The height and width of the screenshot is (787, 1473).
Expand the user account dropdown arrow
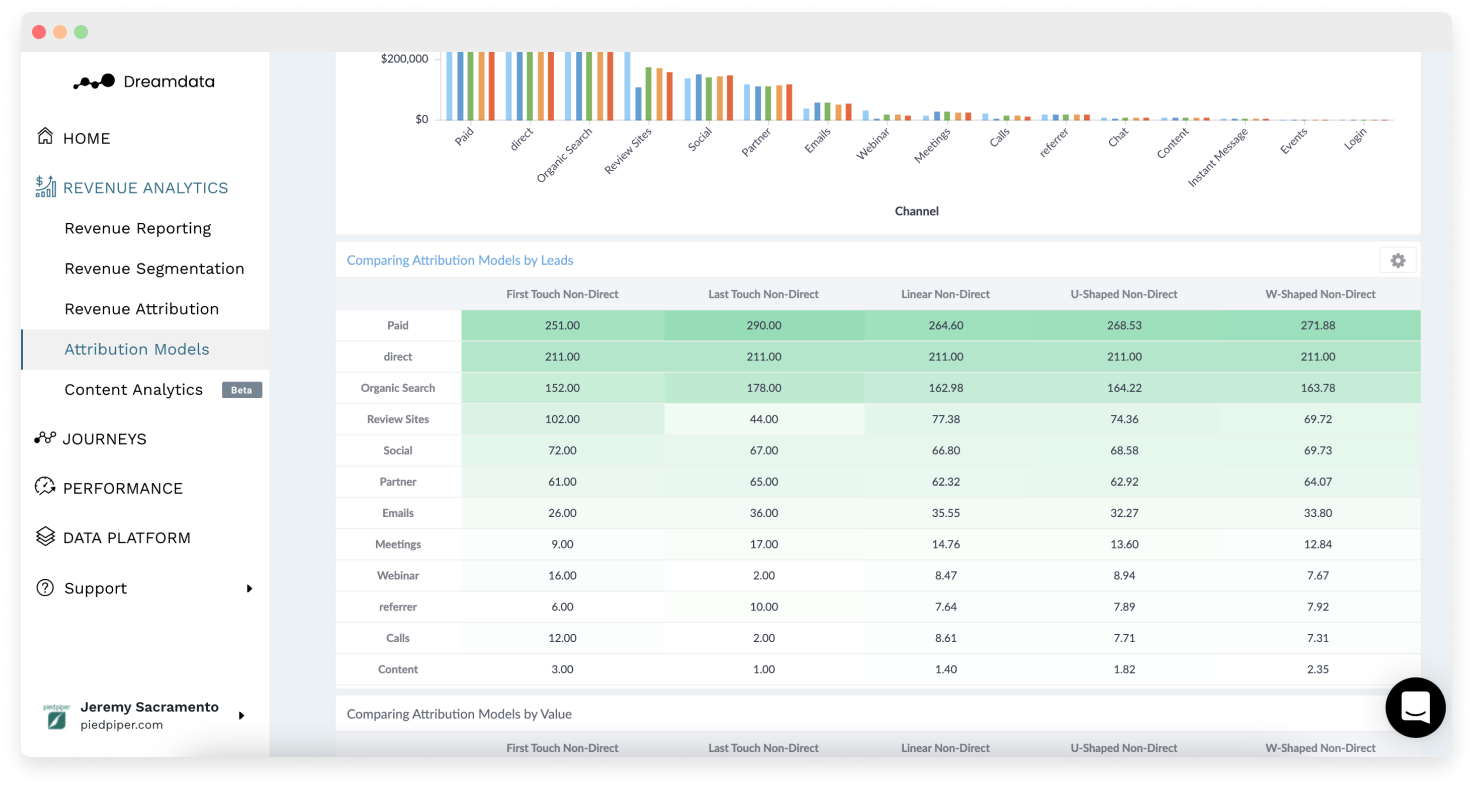click(x=240, y=715)
